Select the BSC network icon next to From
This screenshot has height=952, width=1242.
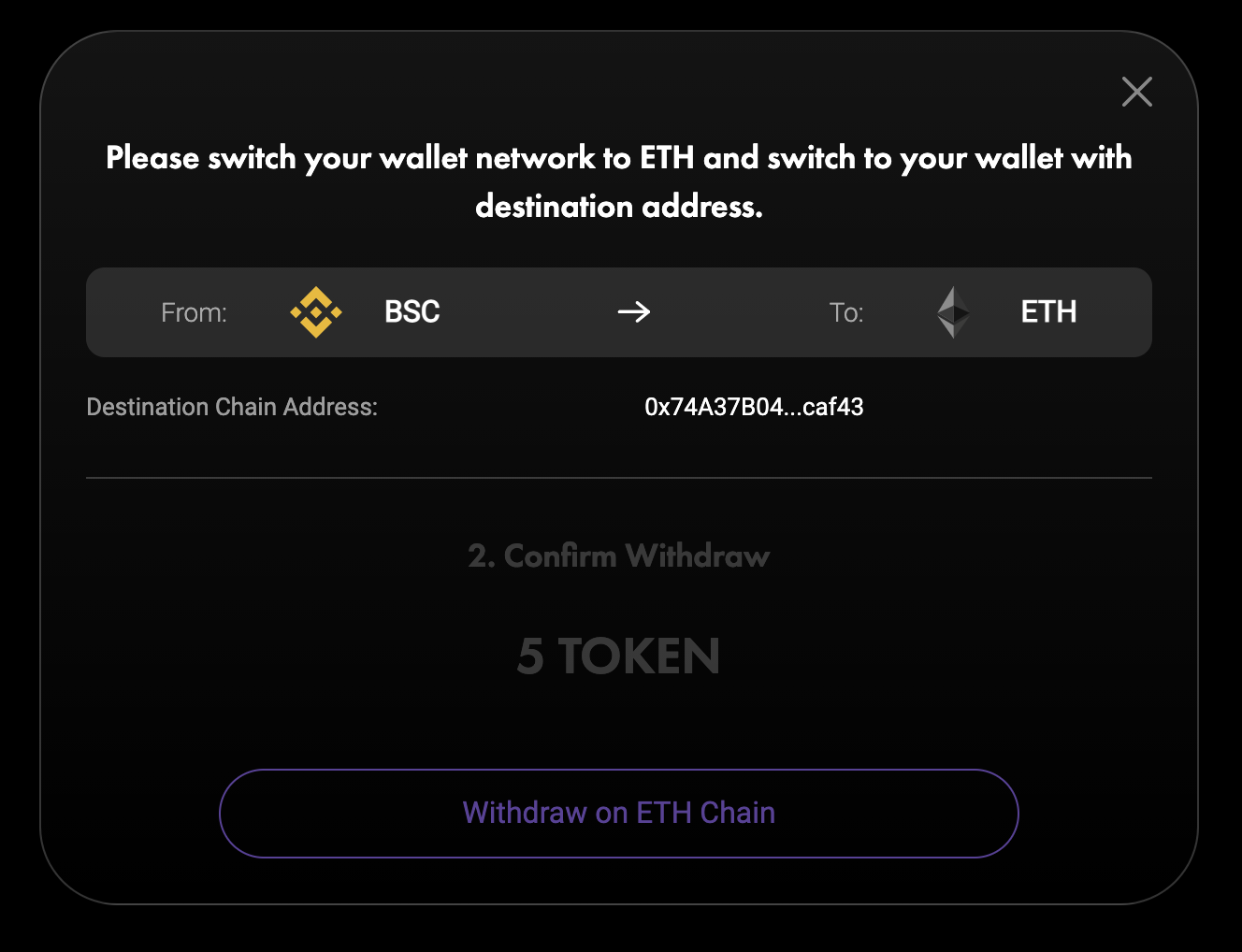coord(315,312)
